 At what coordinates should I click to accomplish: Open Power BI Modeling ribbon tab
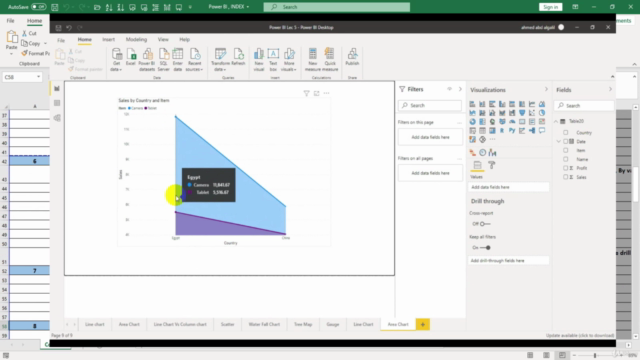point(136,40)
